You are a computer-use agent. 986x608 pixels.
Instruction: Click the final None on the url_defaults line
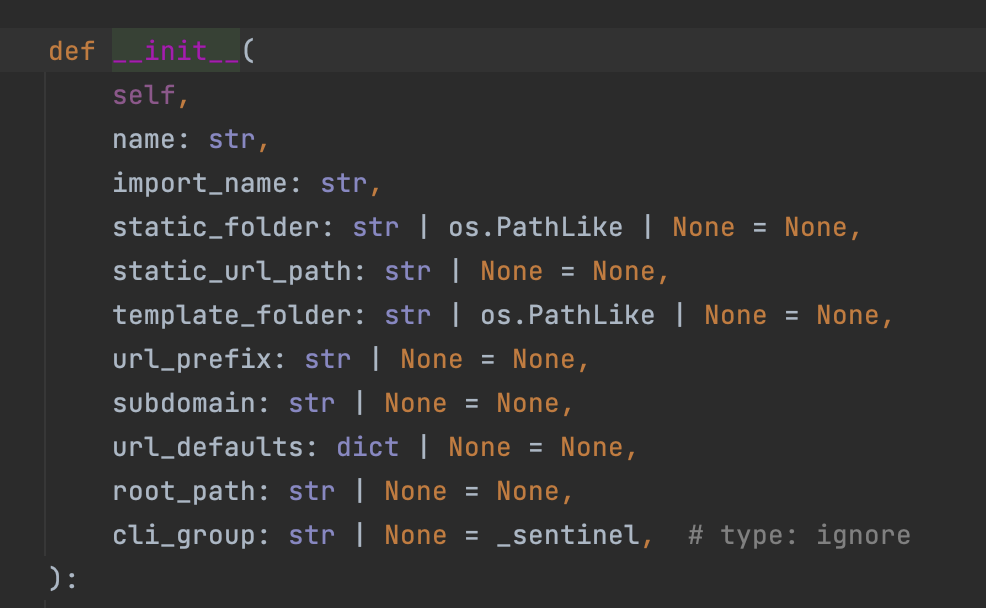(591, 448)
